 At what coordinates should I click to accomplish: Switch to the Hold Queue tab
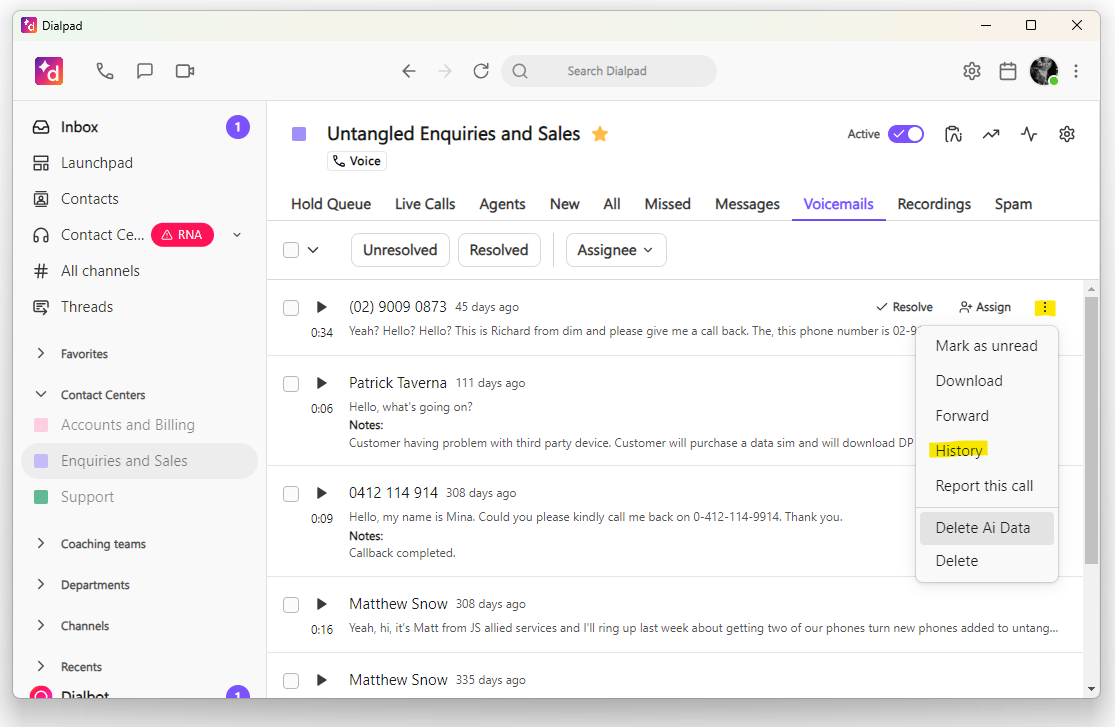[x=331, y=204]
